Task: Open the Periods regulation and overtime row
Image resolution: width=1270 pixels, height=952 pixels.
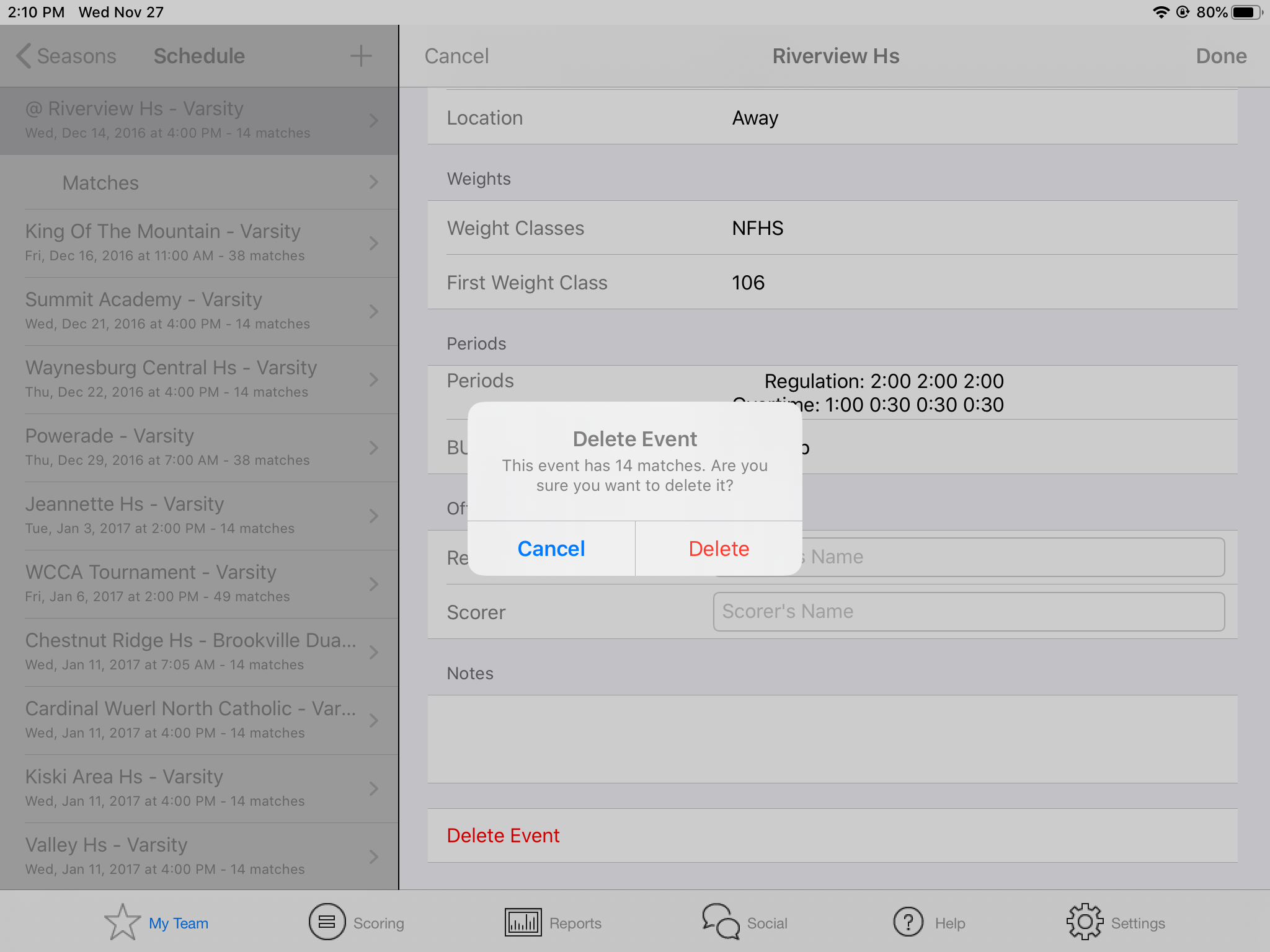Action: click(832, 392)
